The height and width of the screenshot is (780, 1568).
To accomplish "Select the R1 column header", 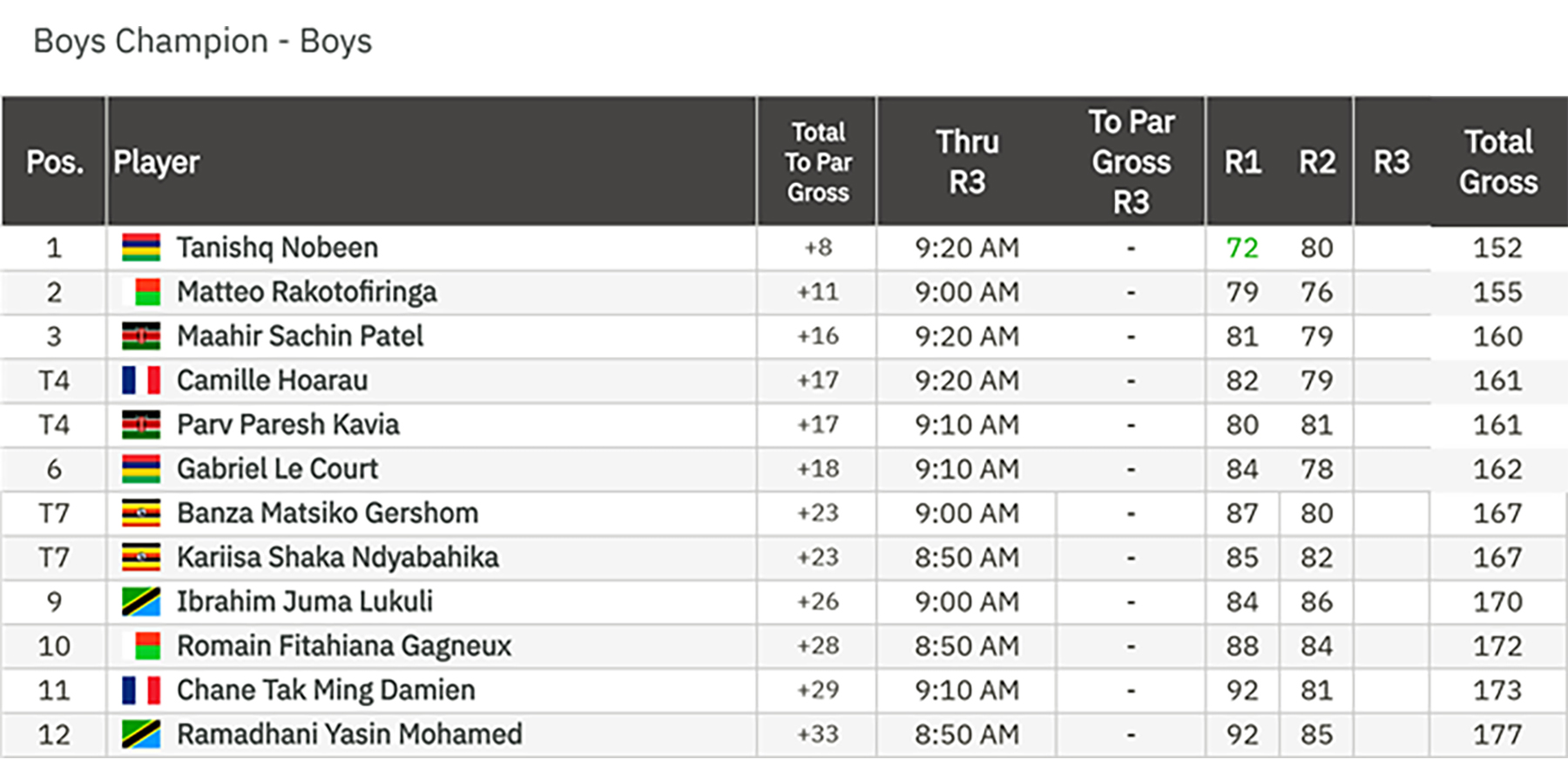I will (1243, 162).
